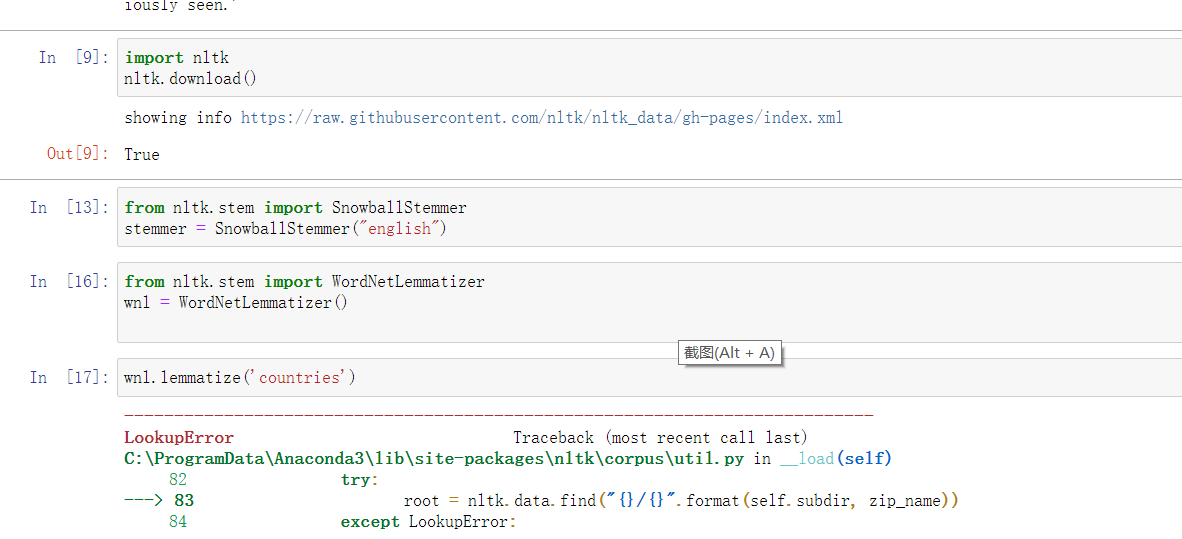The width and height of the screenshot is (1182, 539).
Task: Select the In [9] cell prompt
Action: pos(75,58)
